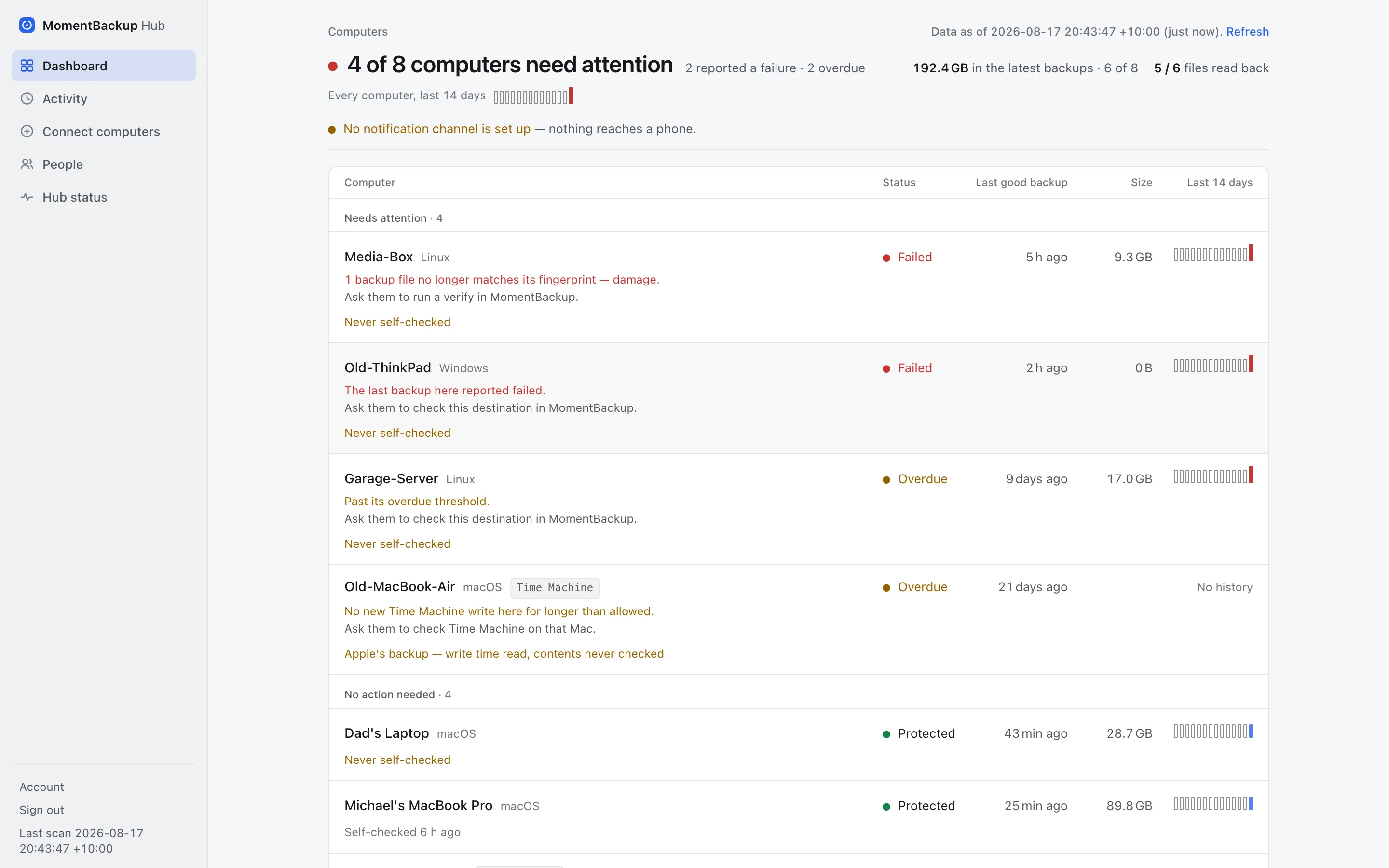Click '2 reported a failure · 2 overdue' summary
The width and height of the screenshot is (1389, 868).
coord(775,68)
